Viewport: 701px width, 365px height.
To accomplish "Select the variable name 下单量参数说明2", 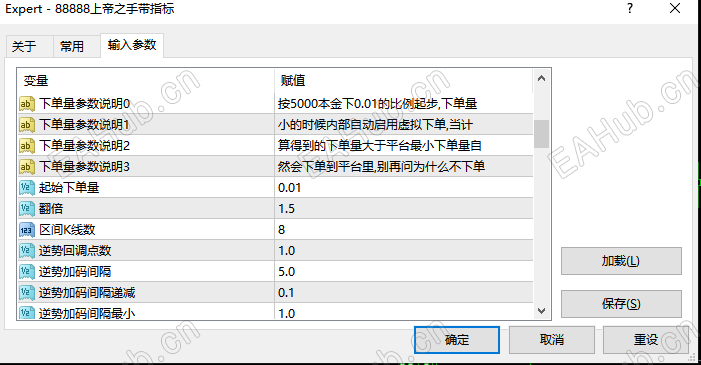I will pos(84,146).
